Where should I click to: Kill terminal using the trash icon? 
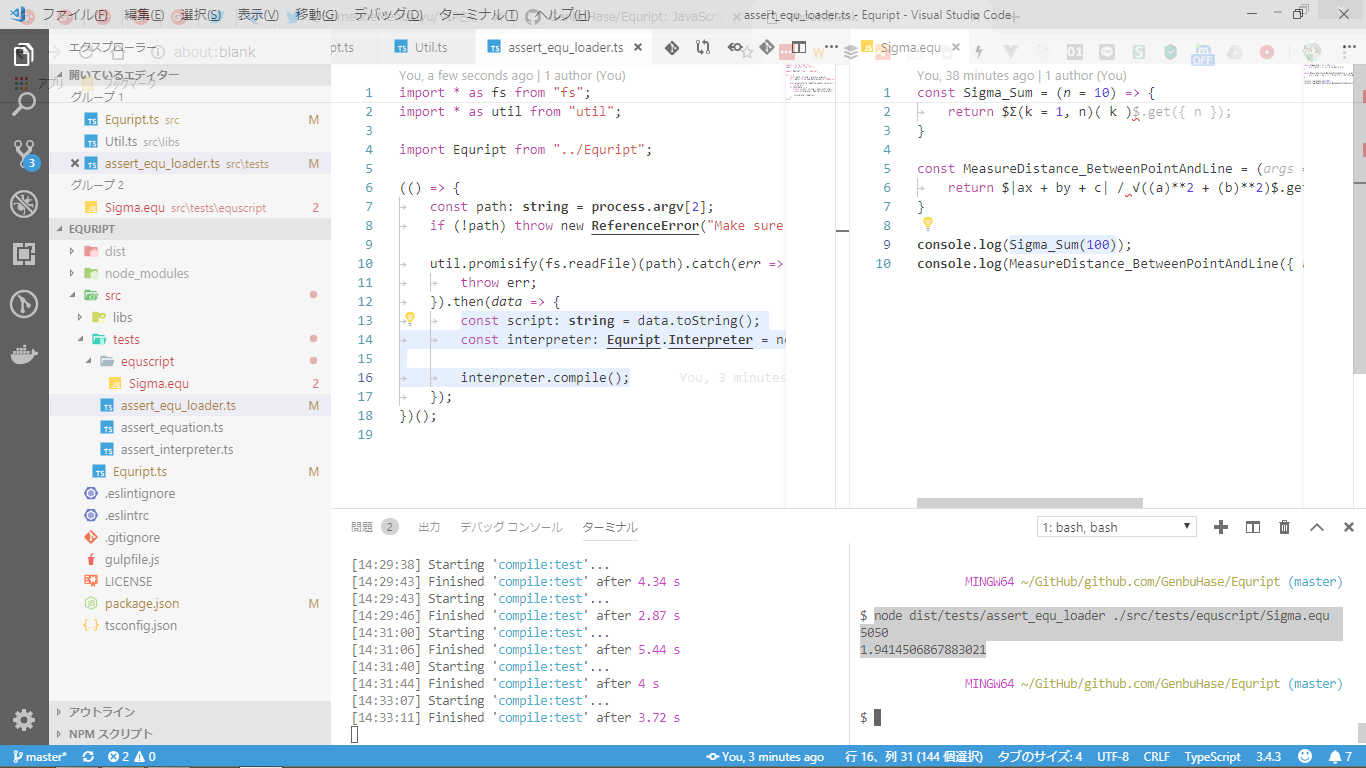pyautogui.click(x=1285, y=527)
